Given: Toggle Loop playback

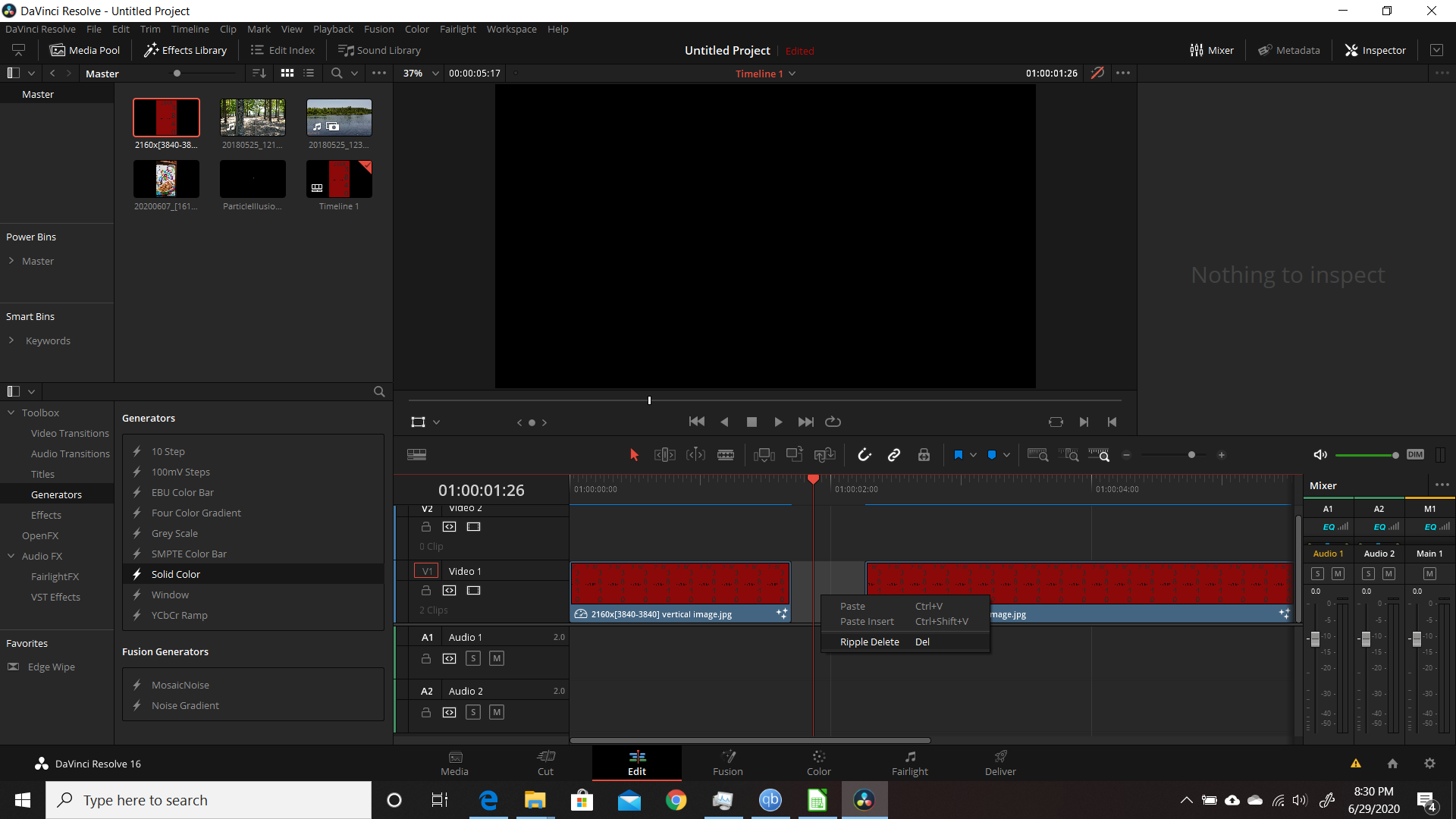Looking at the screenshot, I should (833, 422).
